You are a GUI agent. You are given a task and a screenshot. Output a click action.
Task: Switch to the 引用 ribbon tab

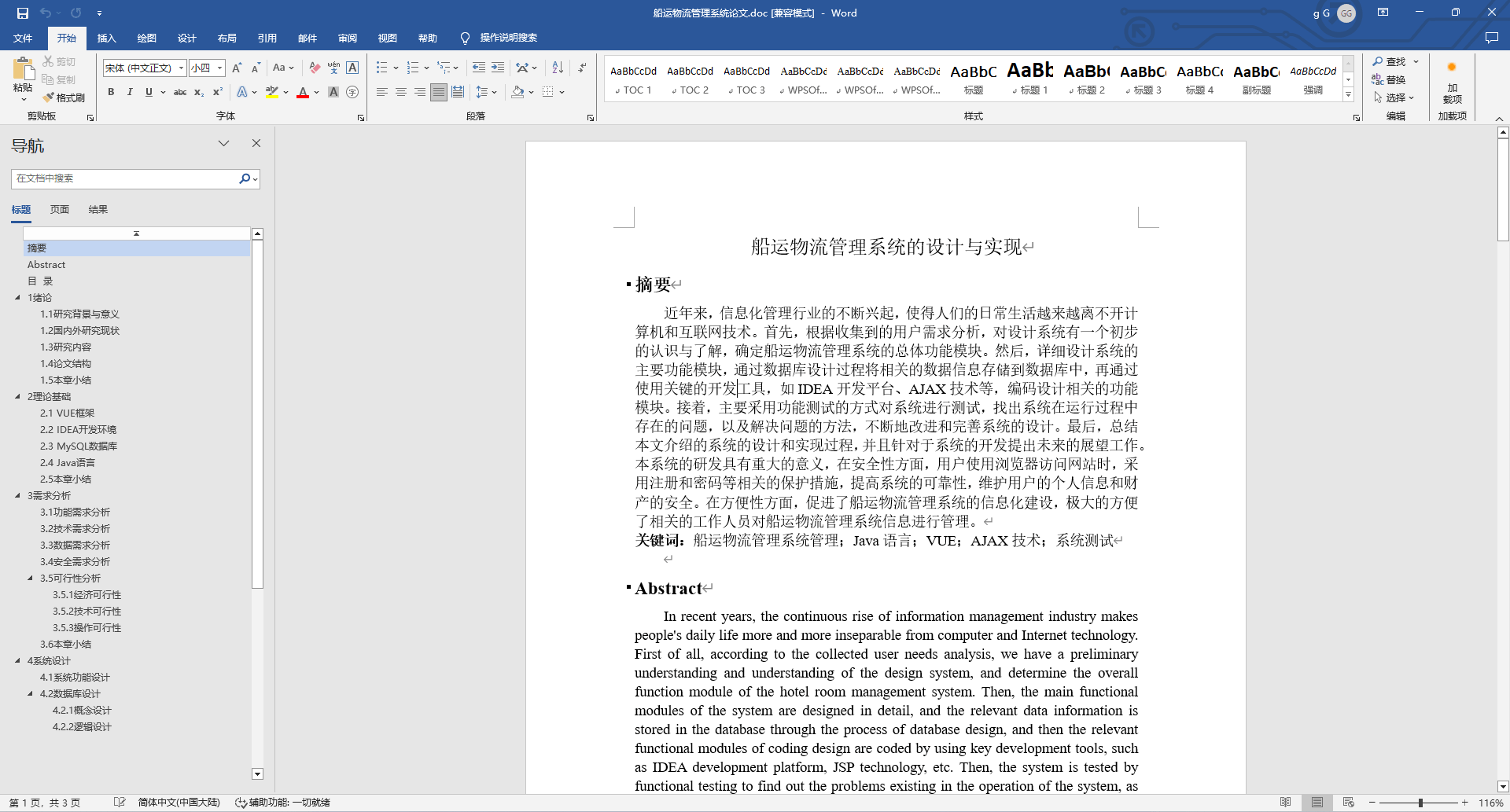(x=267, y=38)
